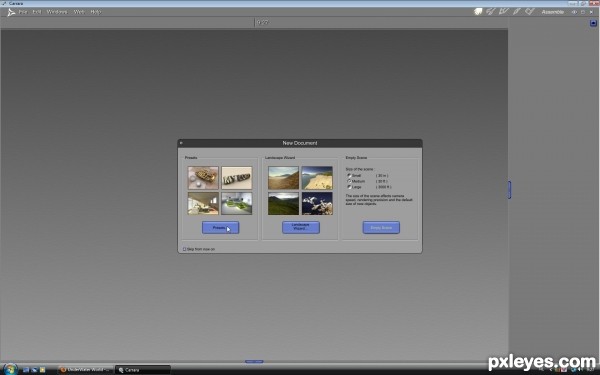The height and width of the screenshot is (375, 600).
Task: Select the Small scene size radio
Action: [x=349, y=175]
